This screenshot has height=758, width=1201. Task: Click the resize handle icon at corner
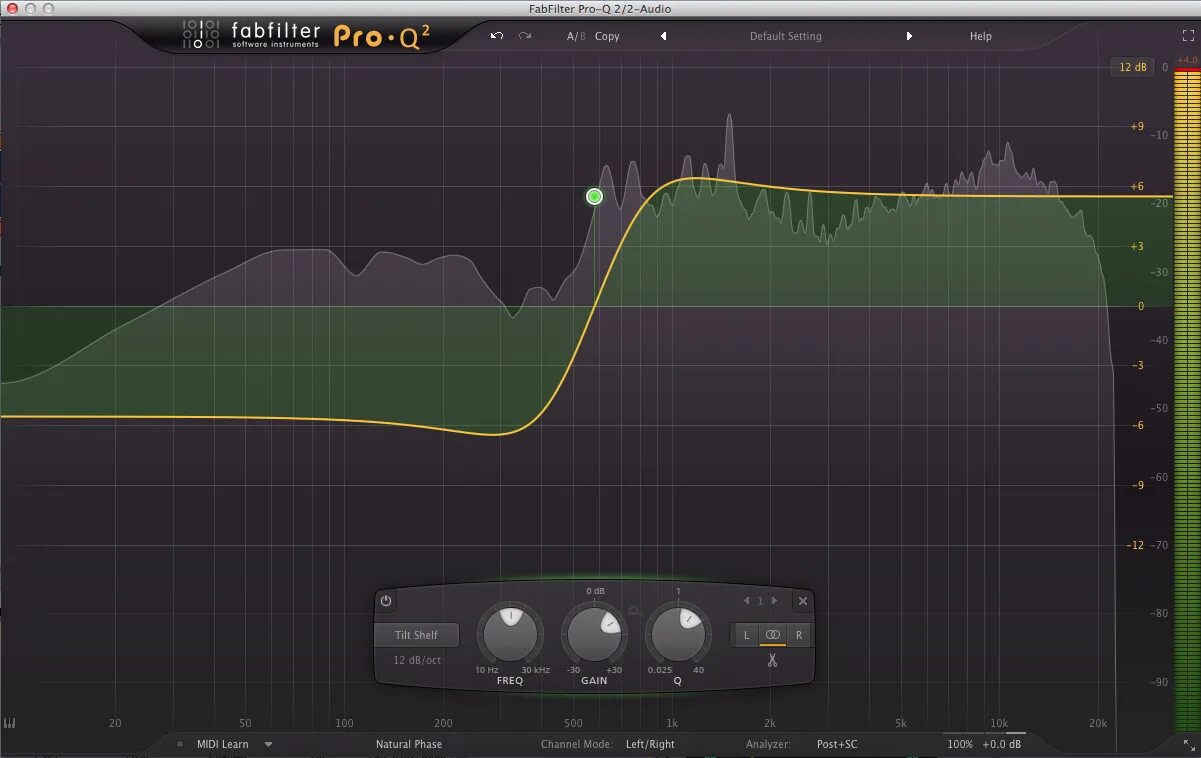[1188, 745]
